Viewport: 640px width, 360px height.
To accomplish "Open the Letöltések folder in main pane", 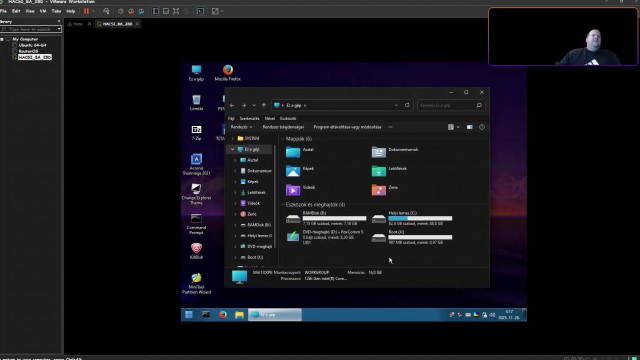I will tap(389, 170).
